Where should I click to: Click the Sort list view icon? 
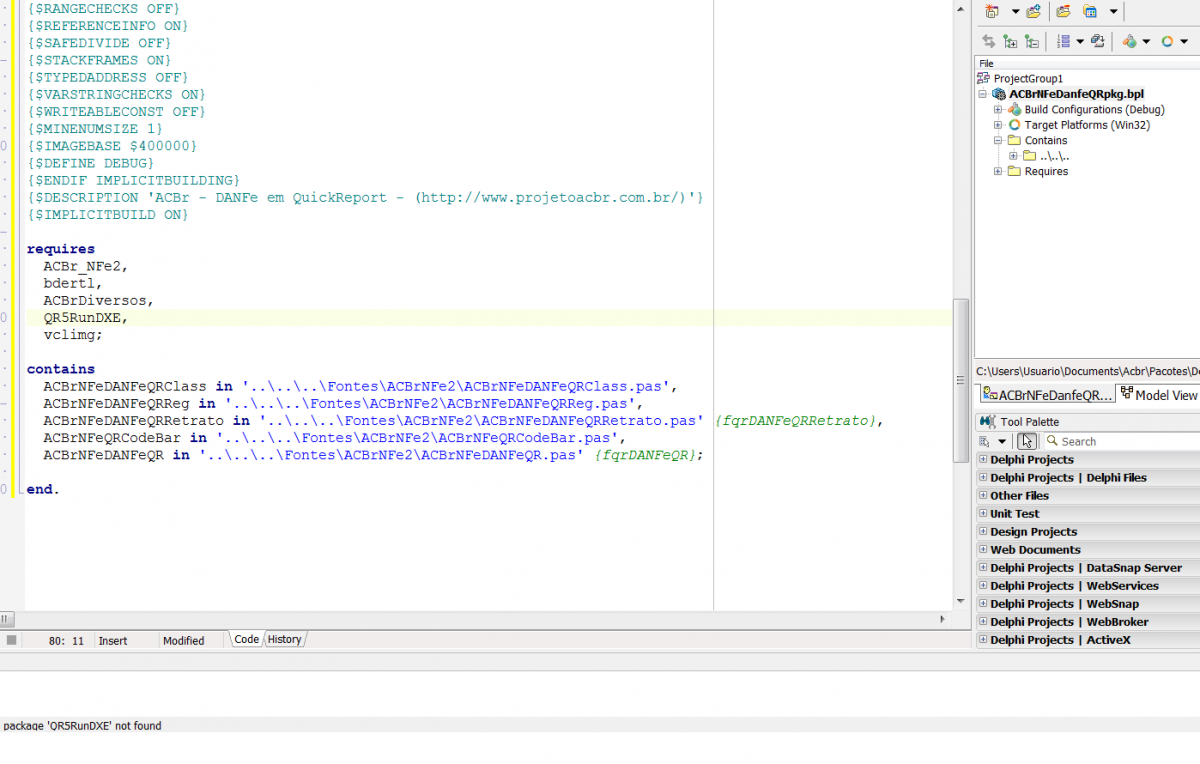1064,41
